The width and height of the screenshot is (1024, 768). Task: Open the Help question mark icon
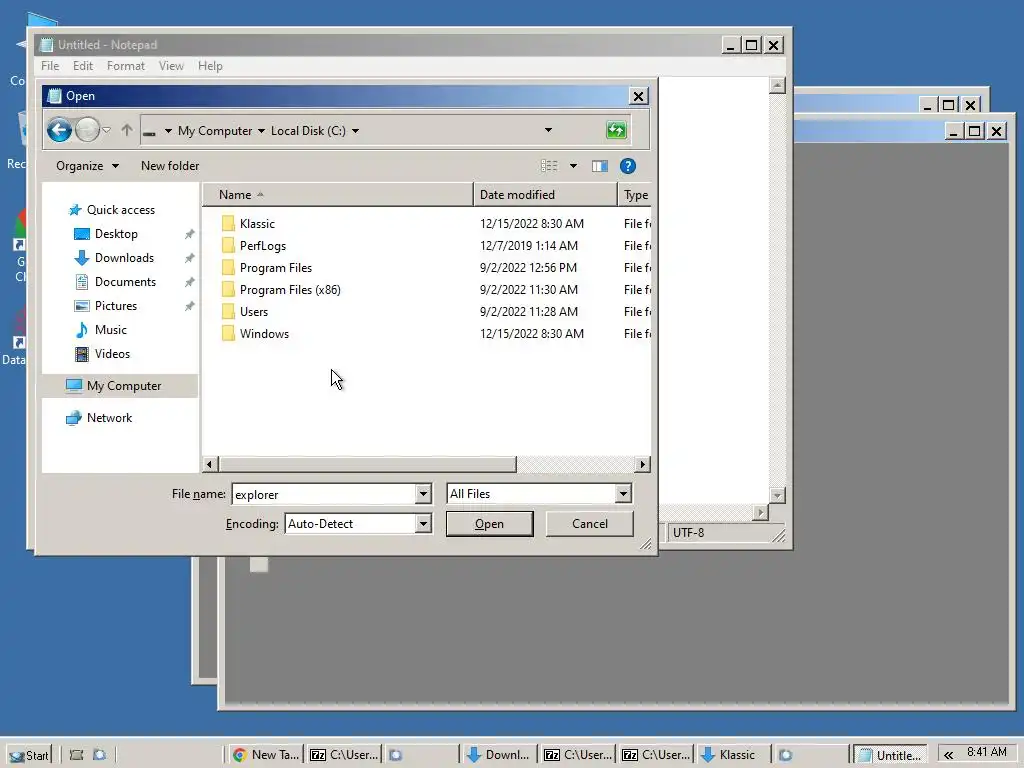pos(628,166)
